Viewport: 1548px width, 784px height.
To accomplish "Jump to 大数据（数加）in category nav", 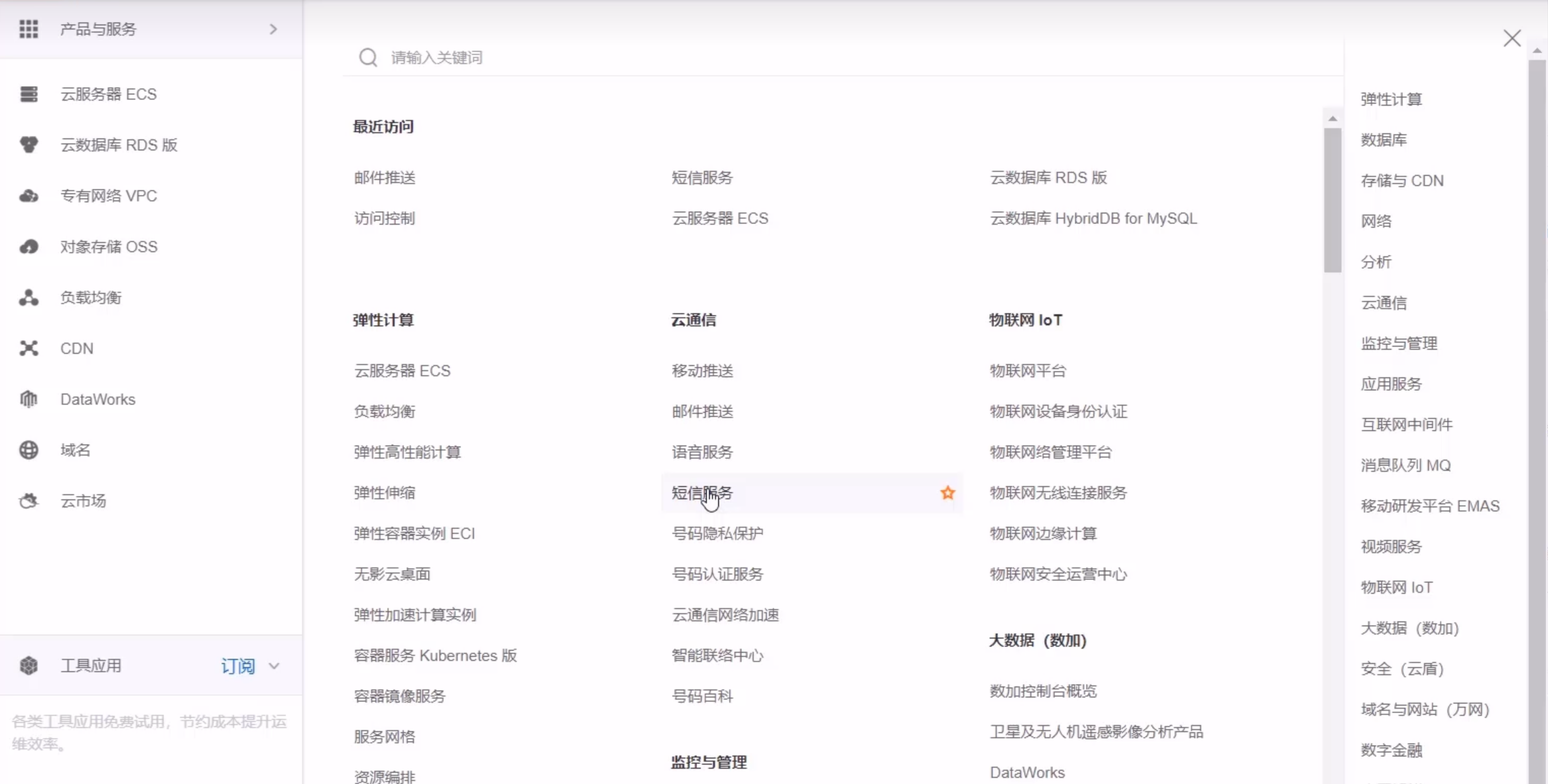I will [1410, 628].
